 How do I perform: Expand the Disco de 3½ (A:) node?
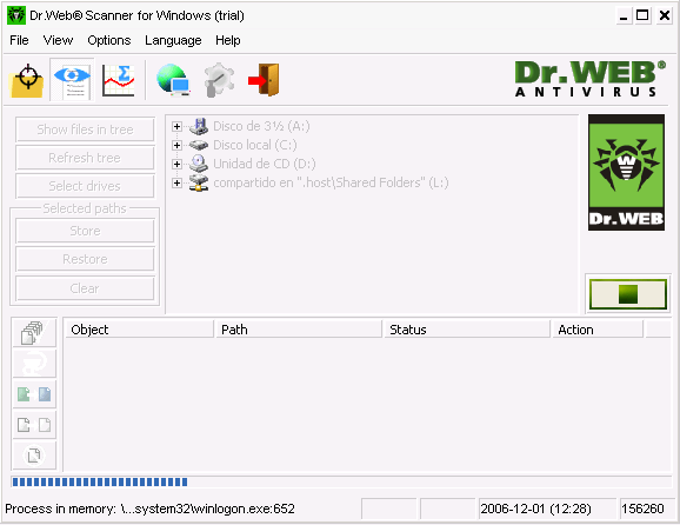(177, 127)
